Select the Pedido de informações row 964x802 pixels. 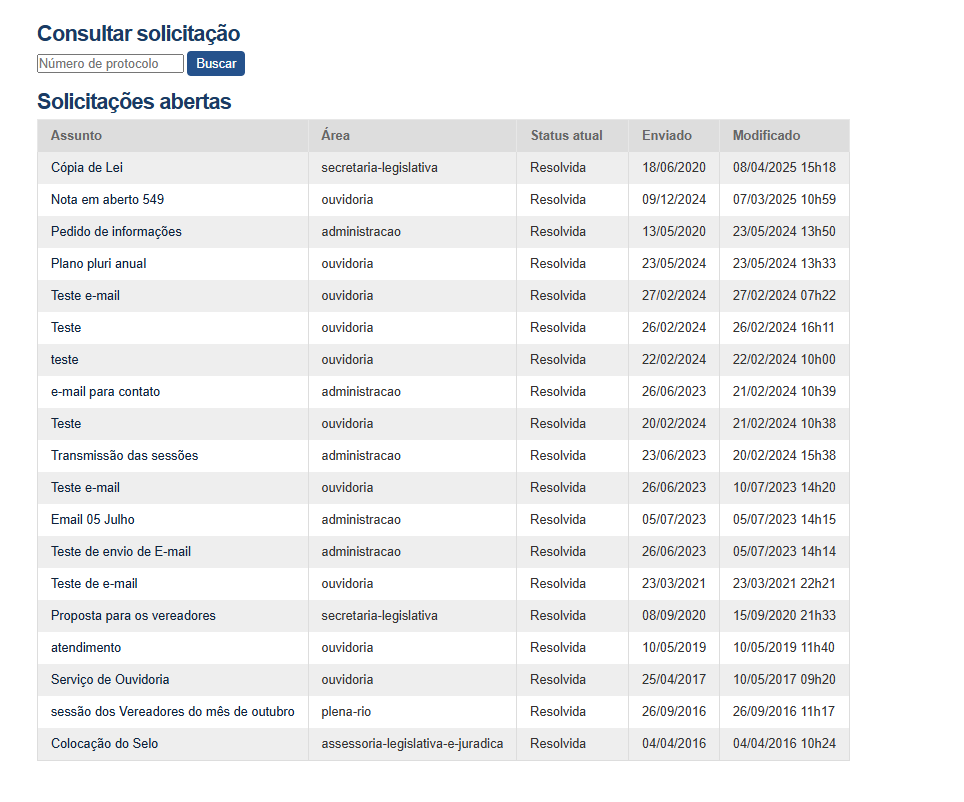(x=116, y=232)
